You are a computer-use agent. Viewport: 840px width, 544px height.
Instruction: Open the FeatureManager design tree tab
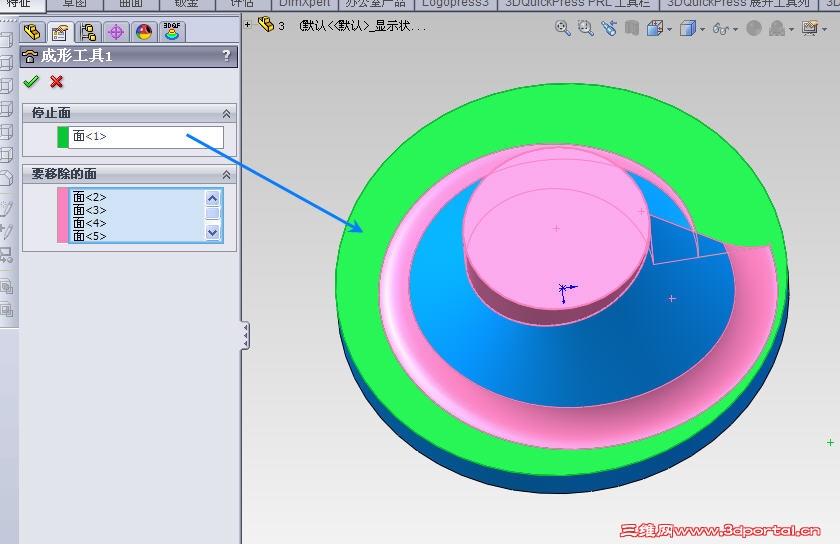click(x=32, y=32)
